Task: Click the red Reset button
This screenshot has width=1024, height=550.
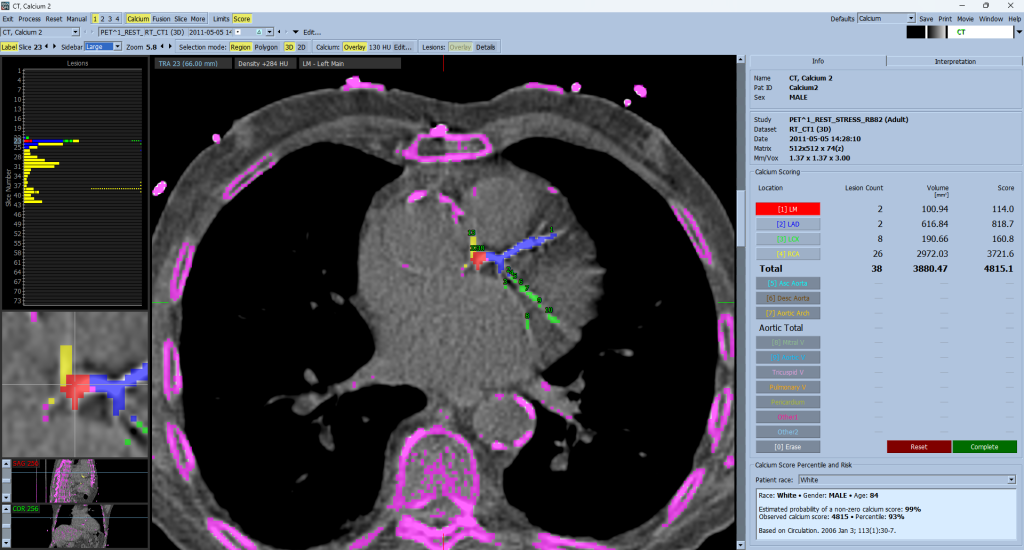Action: 918,447
